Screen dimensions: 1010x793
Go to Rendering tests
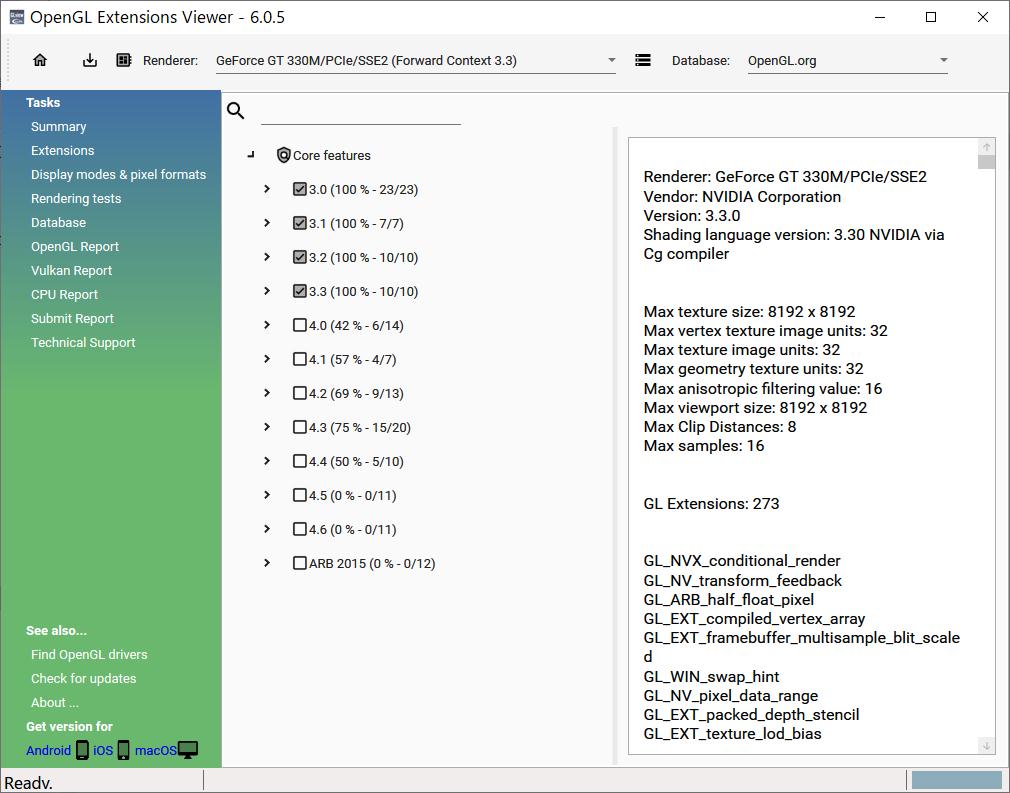[x=76, y=198]
